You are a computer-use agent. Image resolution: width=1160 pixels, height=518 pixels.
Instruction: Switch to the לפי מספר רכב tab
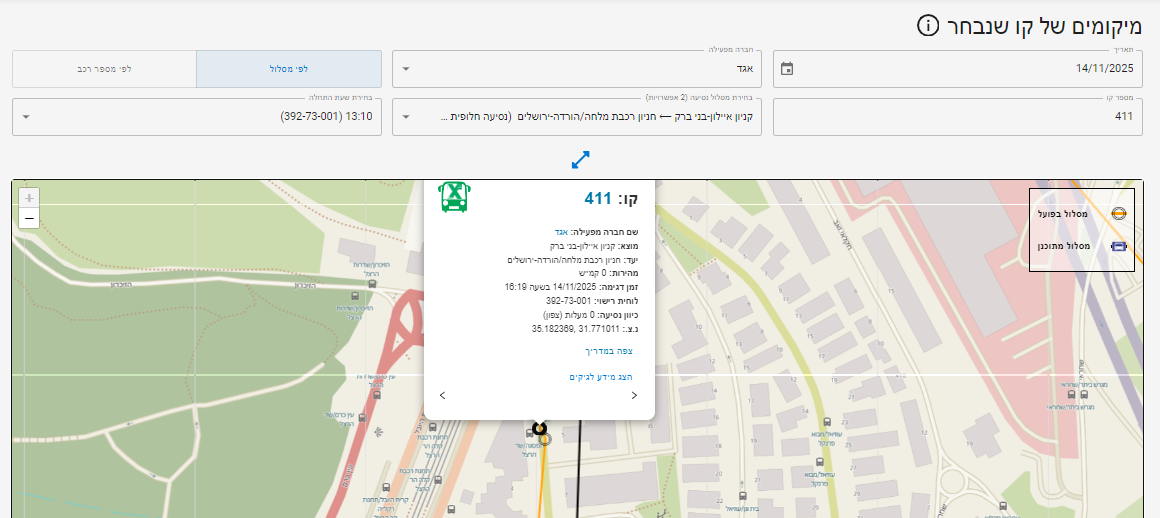pyautogui.click(x=104, y=69)
